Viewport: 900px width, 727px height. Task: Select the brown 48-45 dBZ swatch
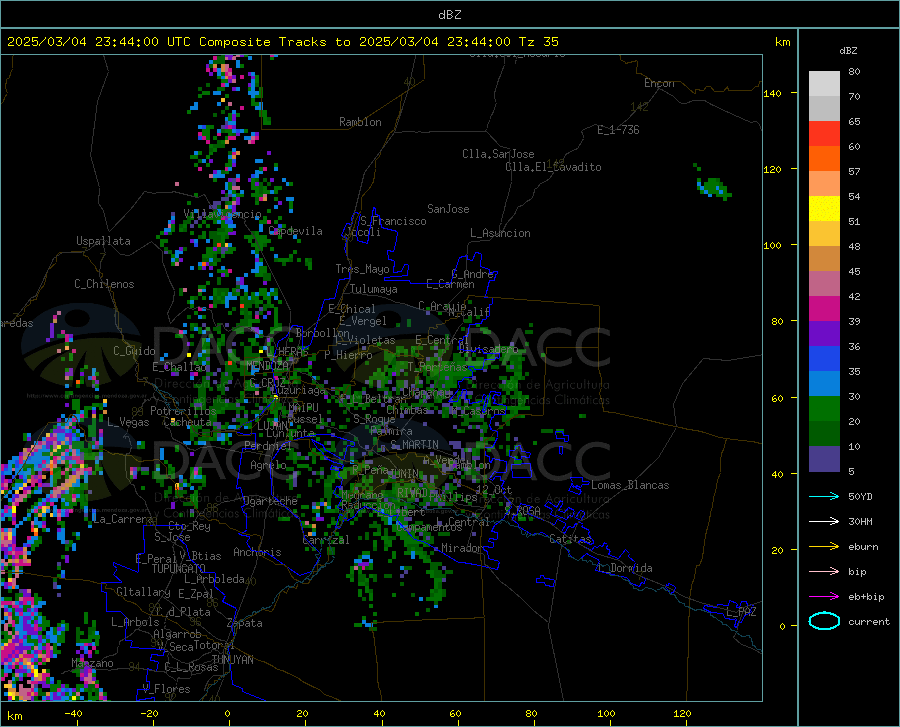click(824, 259)
